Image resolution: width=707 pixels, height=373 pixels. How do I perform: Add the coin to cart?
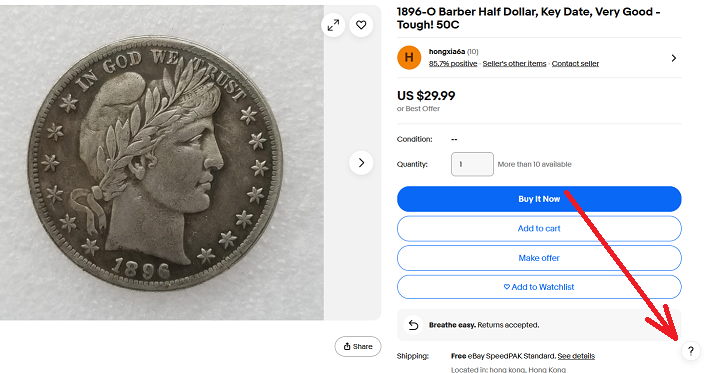(x=539, y=229)
